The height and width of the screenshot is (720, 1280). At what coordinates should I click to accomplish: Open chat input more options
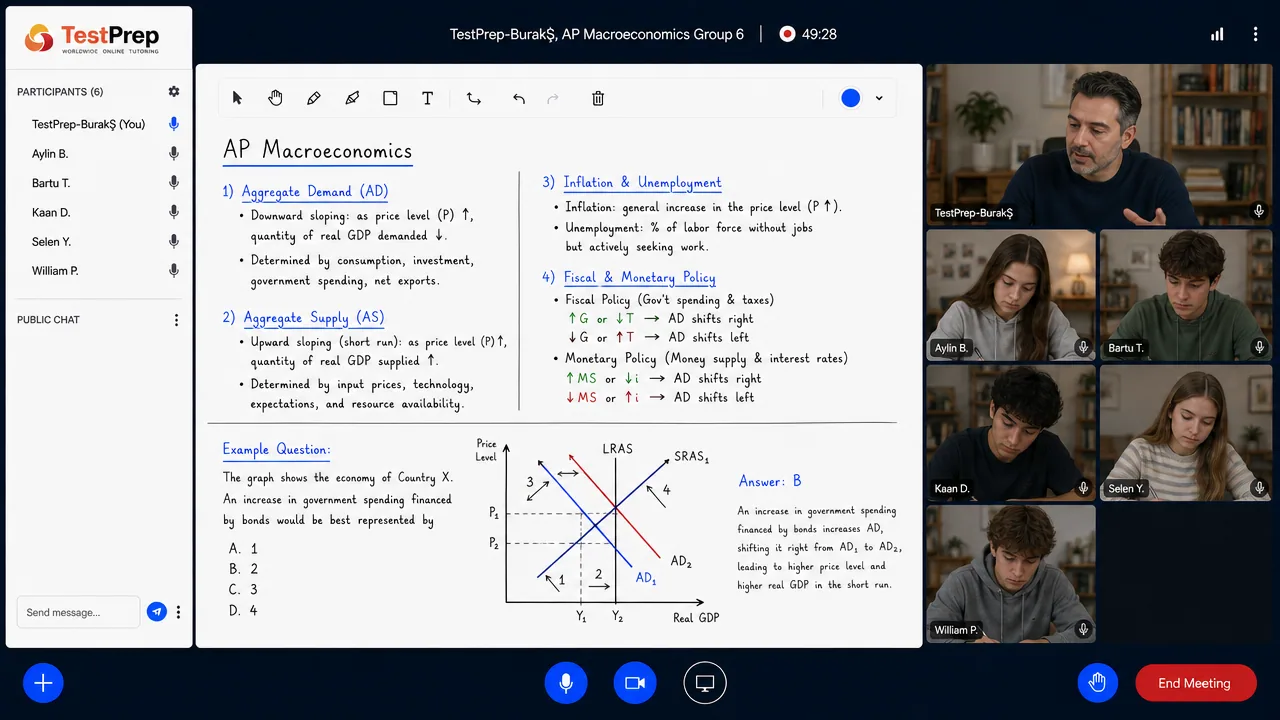point(179,612)
